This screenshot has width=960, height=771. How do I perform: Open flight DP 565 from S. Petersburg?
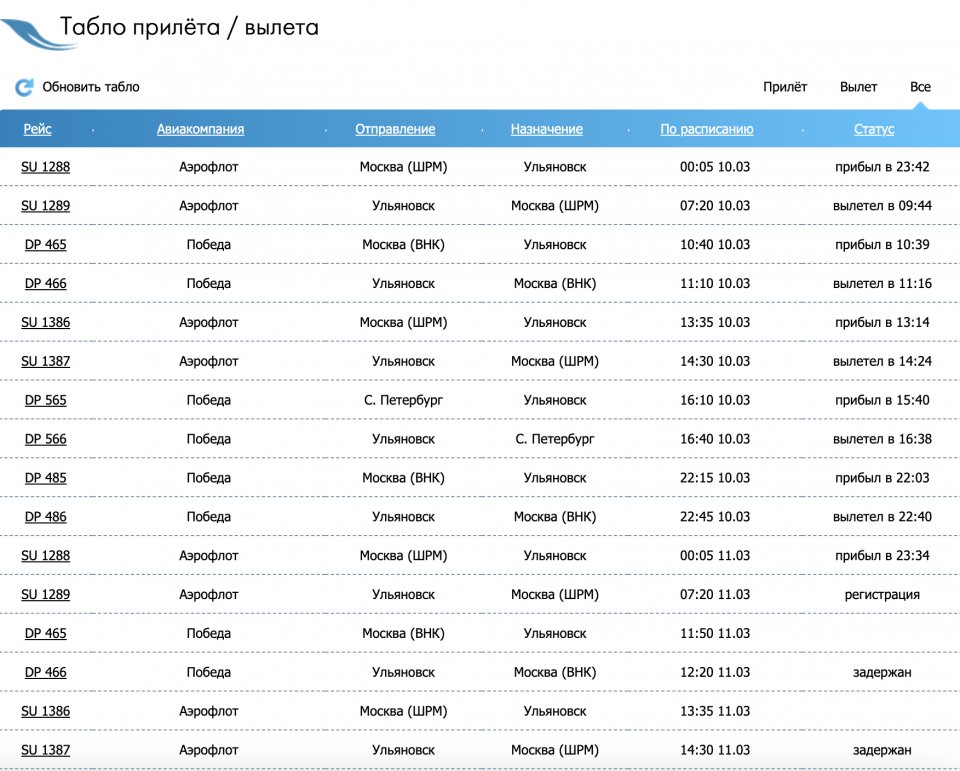[46, 400]
